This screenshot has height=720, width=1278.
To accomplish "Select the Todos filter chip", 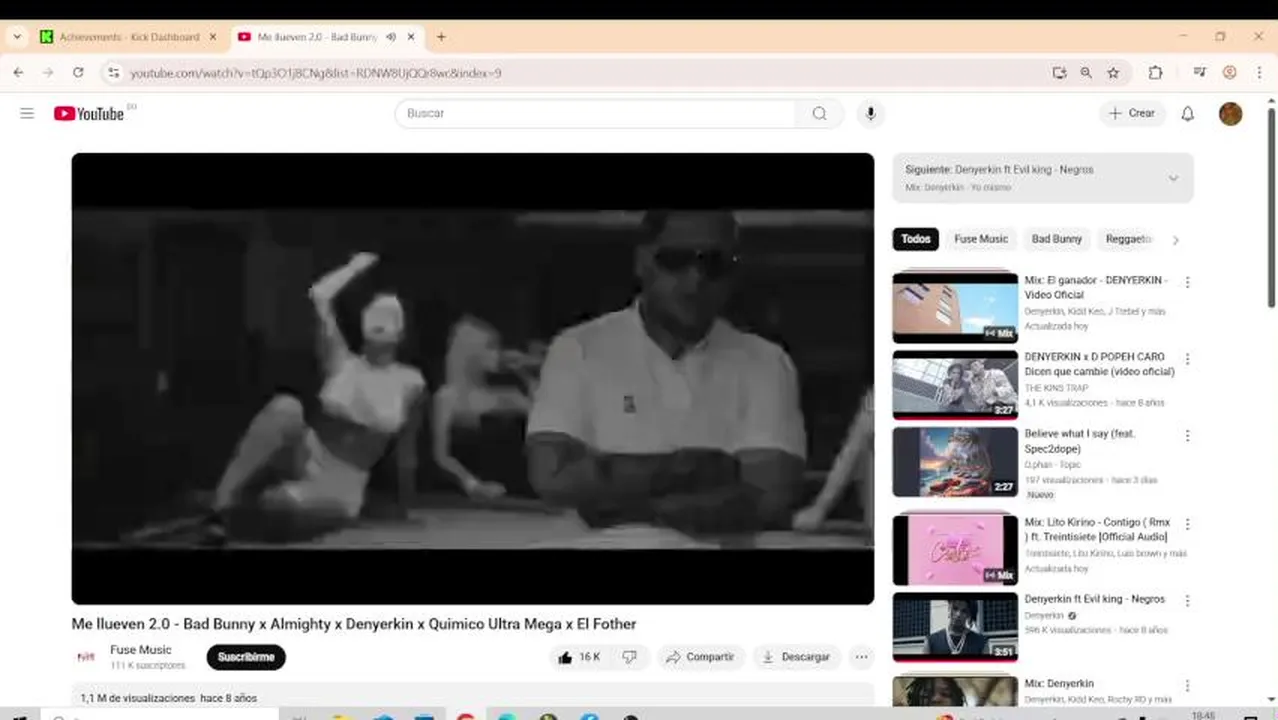I will pos(915,239).
